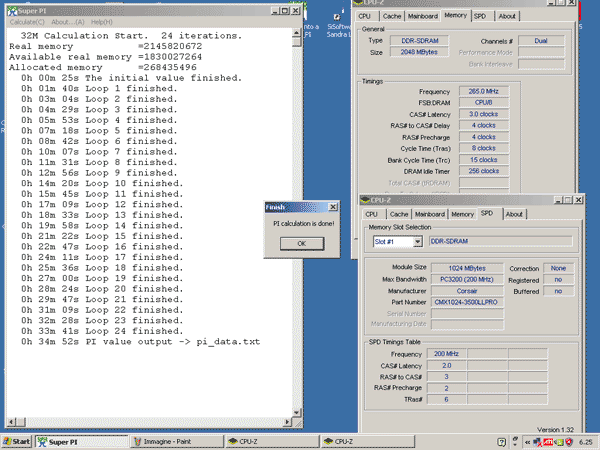Screen dimensions: 600x450
Task: Click the memory Size value 2048 MBytes
Action: (x=419, y=52)
